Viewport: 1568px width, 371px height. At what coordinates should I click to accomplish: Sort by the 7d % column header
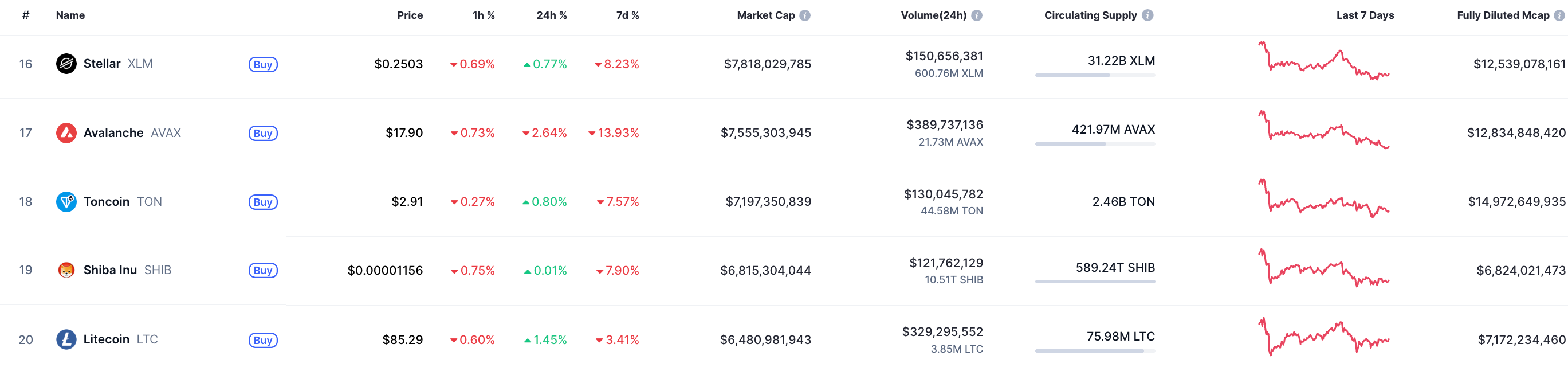tap(627, 16)
